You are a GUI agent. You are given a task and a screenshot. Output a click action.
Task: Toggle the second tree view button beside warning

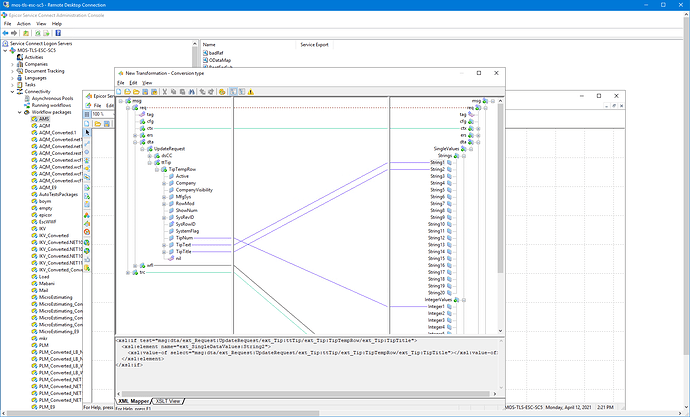(242, 91)
